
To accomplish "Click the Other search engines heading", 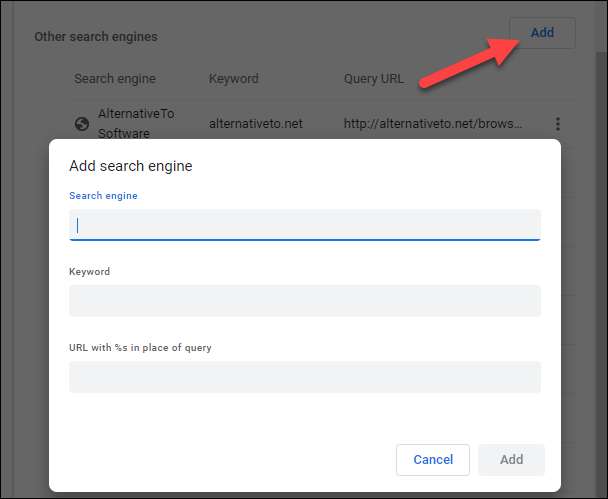I will [x=96, y=37].
